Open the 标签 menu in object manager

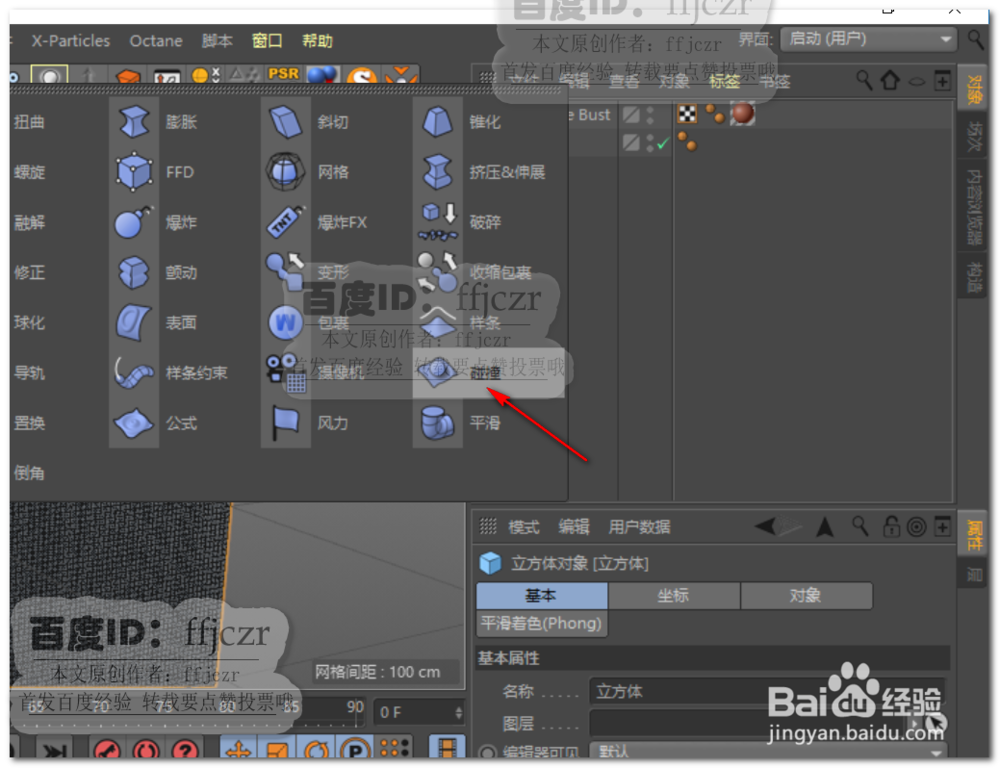coord(724,81)
